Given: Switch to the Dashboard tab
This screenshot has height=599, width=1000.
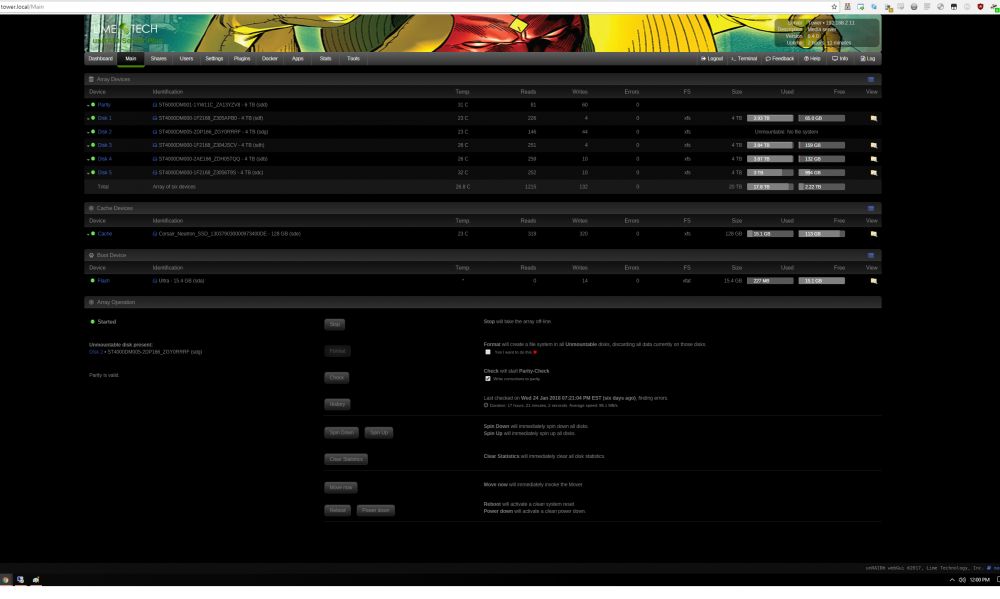Looking at the screenshot, I should 101,59.
